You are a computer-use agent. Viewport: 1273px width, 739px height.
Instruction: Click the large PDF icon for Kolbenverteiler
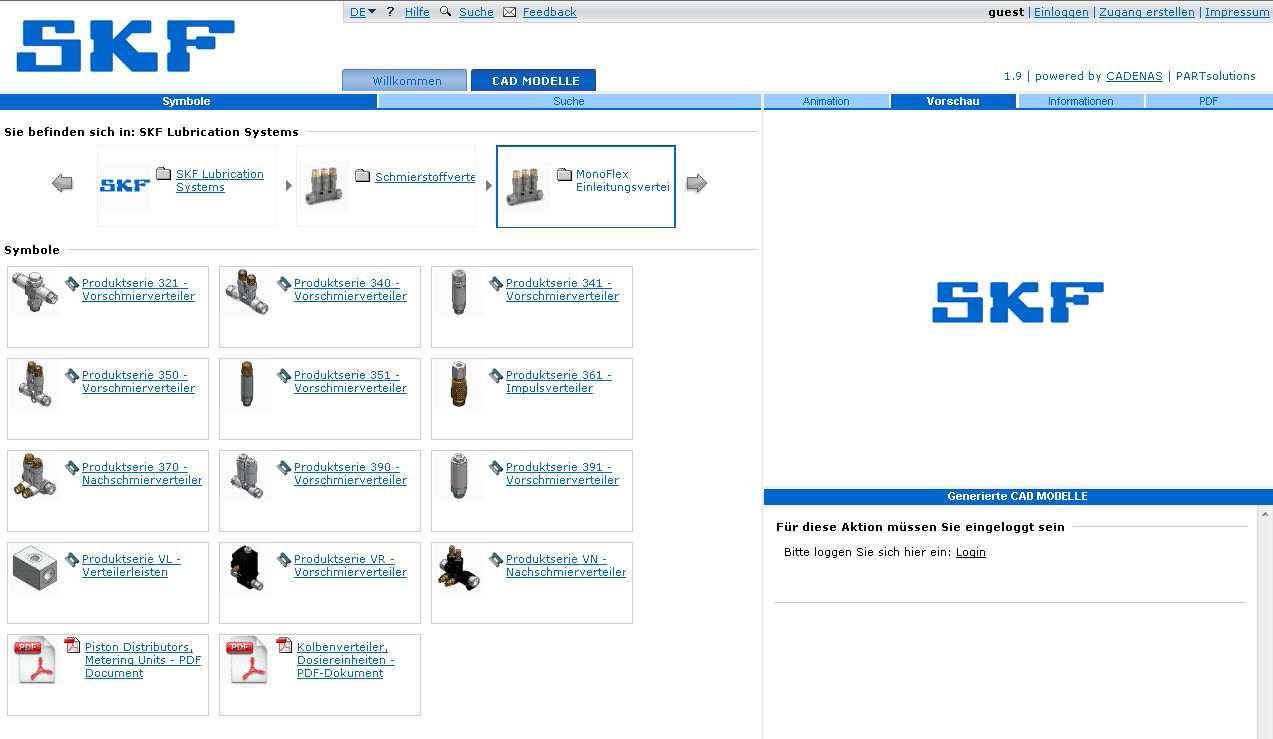coord(248,661)
